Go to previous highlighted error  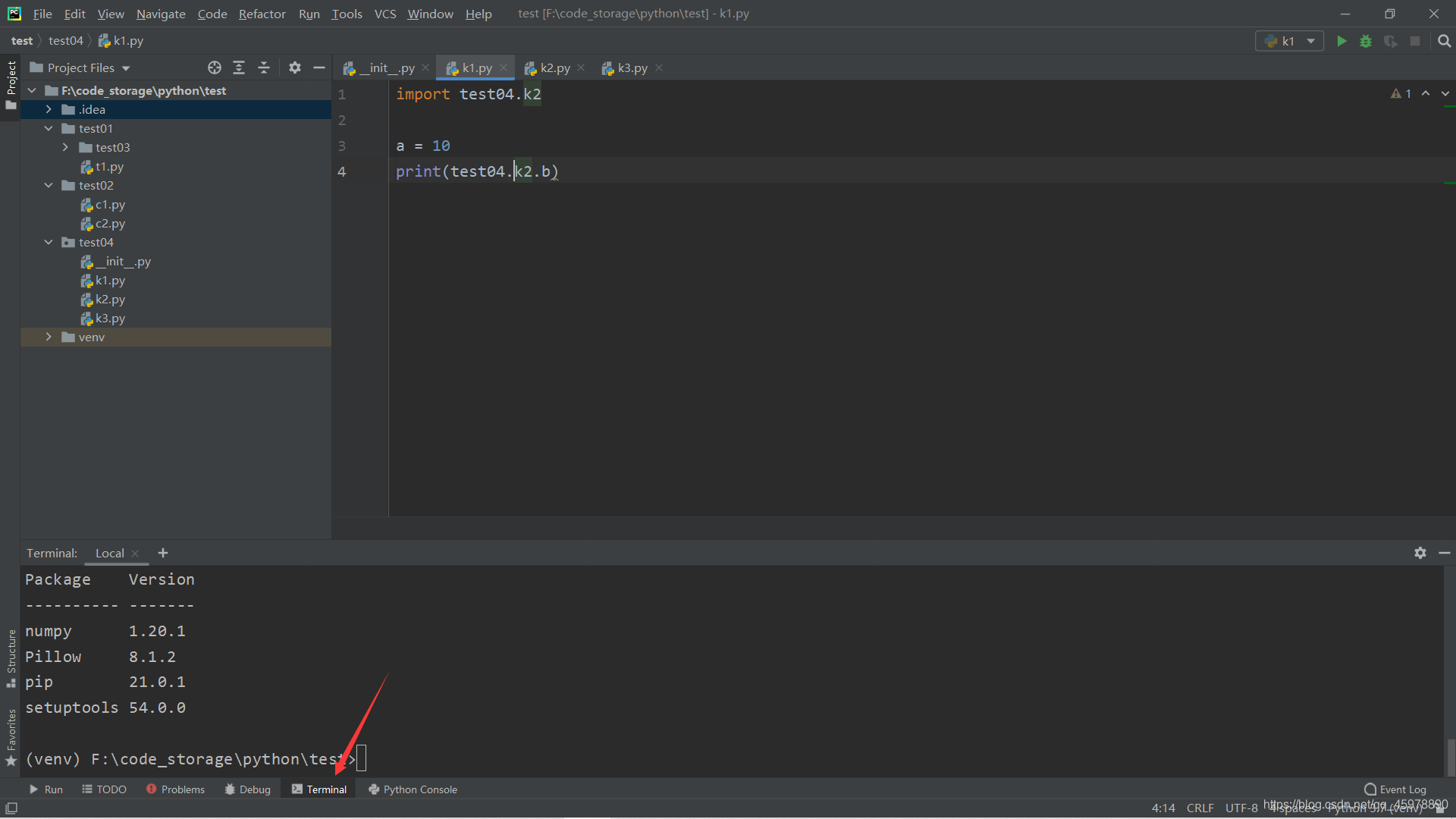pyautogui.click(x=1426, y=93)
